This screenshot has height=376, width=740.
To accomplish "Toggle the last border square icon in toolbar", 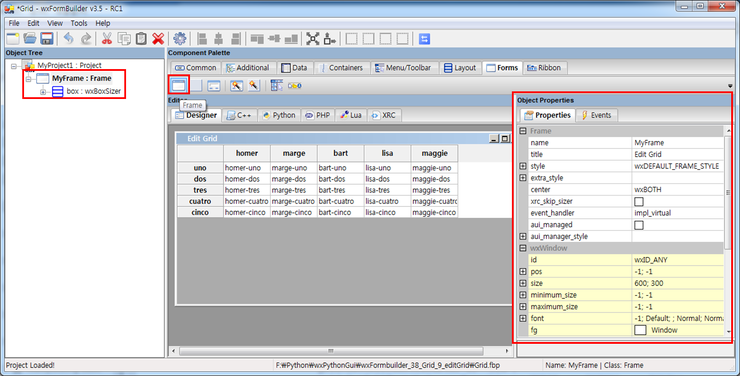I will tap(403, 39).
